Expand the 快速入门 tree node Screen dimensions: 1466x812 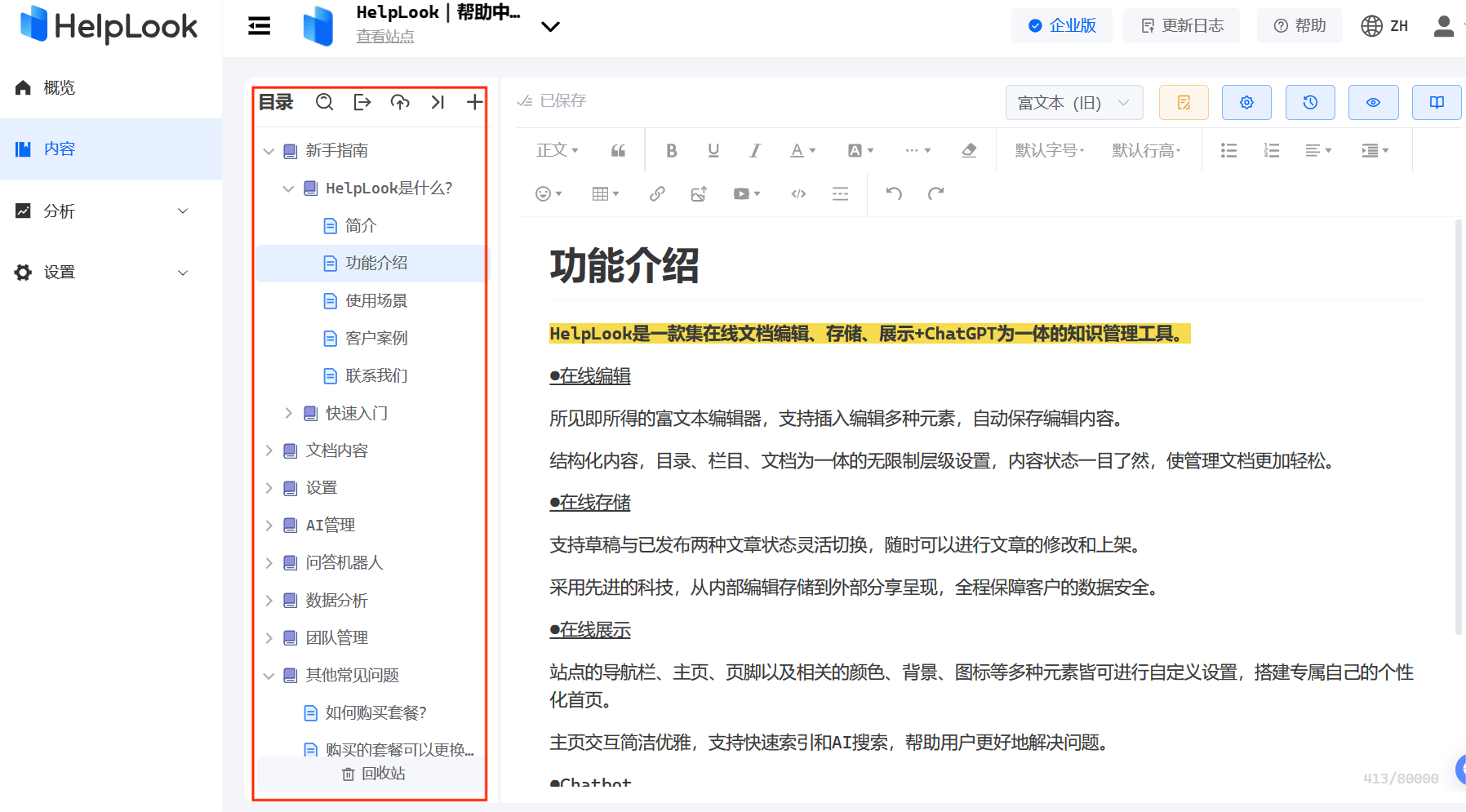coord(288,414)
